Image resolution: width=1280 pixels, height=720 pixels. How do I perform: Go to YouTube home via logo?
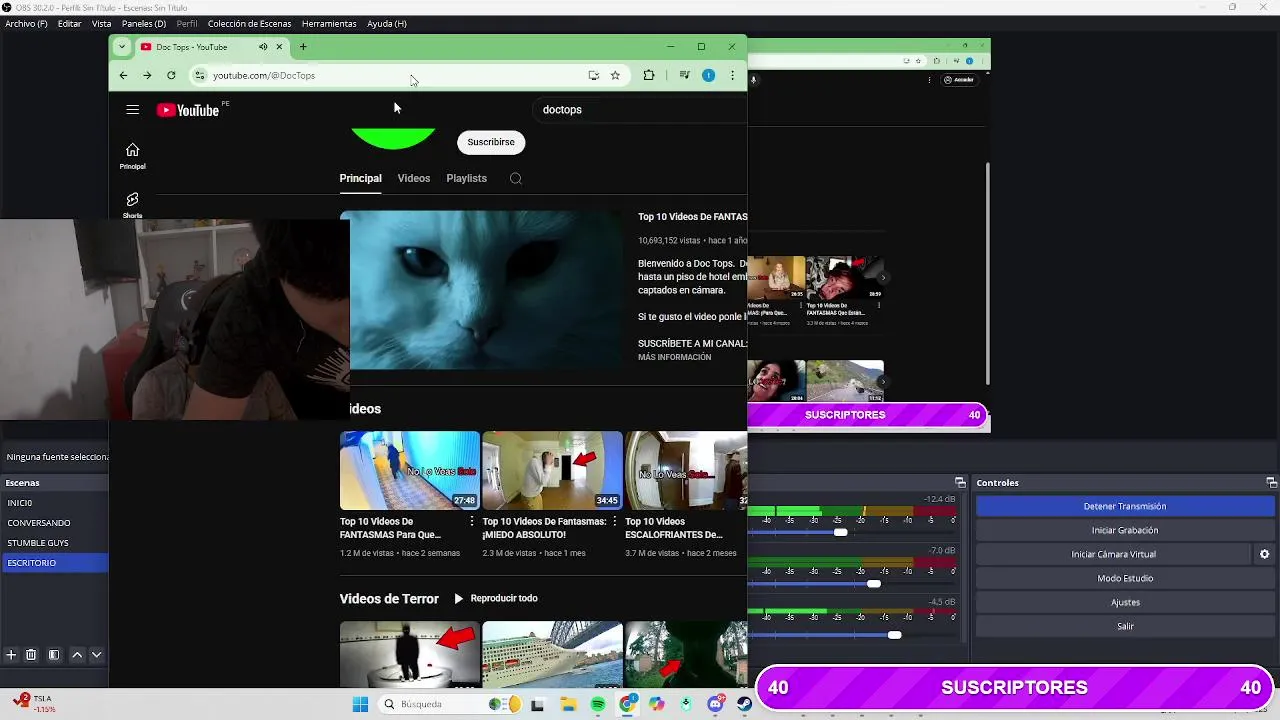click(x=188, y=110)
